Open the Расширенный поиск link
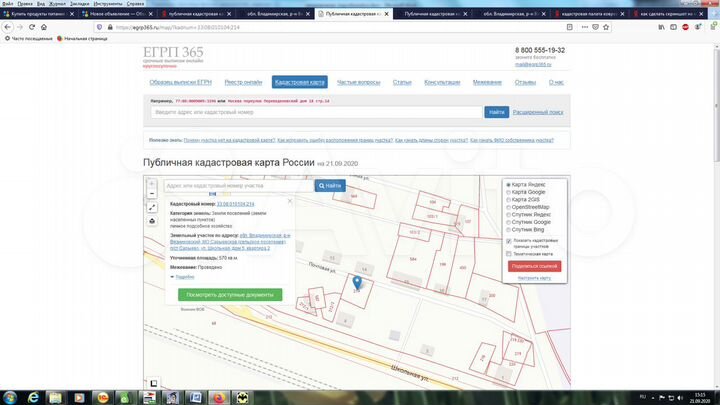720x405 pixels. point(538,112)
